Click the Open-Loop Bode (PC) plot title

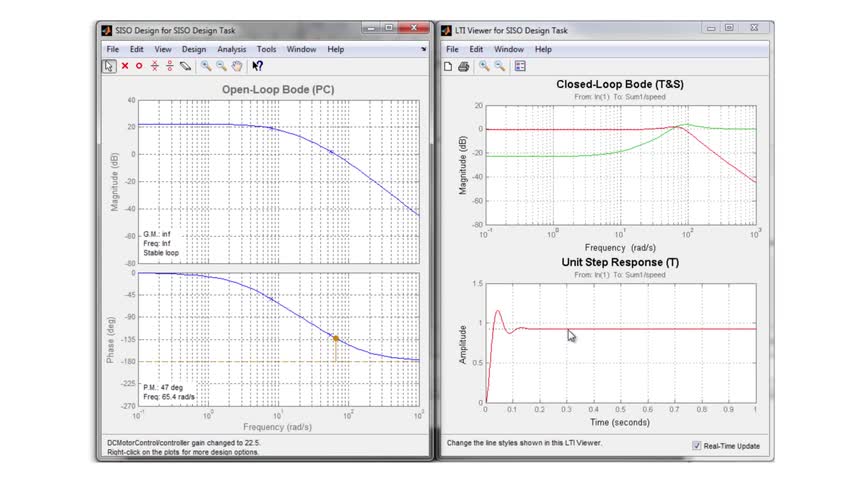pos(278,89)
